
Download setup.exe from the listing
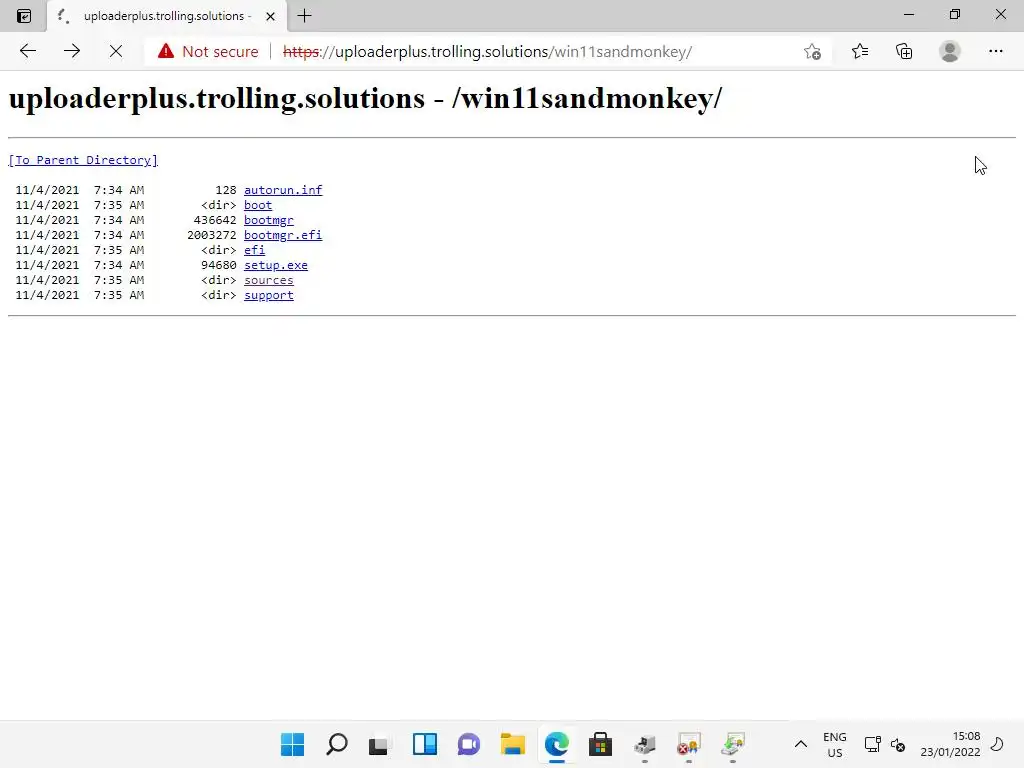coord(276,265)
